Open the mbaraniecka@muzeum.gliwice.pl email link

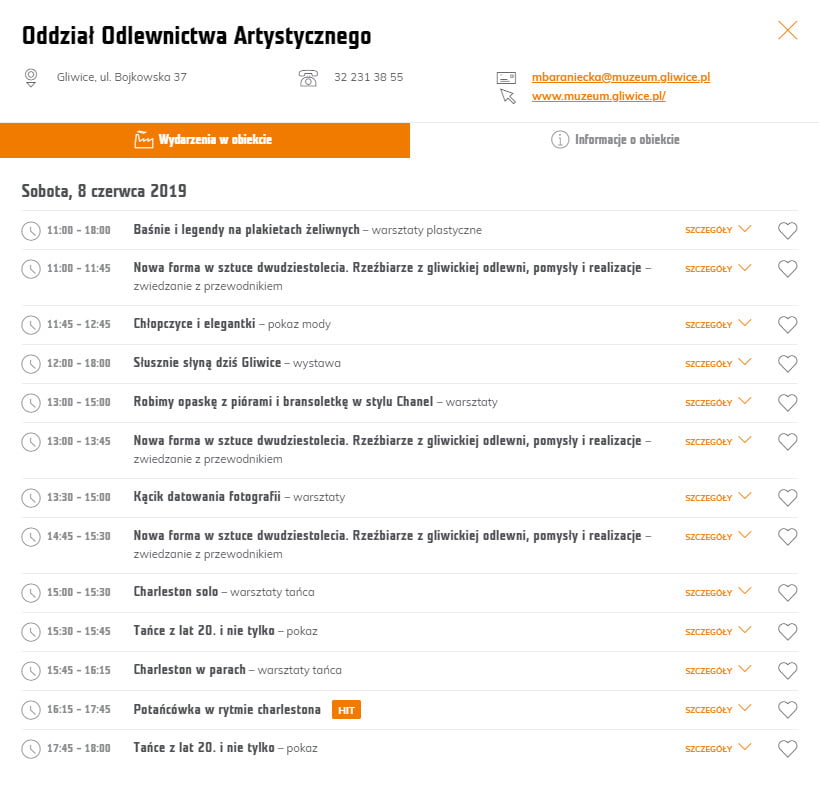tap(620, 77)
